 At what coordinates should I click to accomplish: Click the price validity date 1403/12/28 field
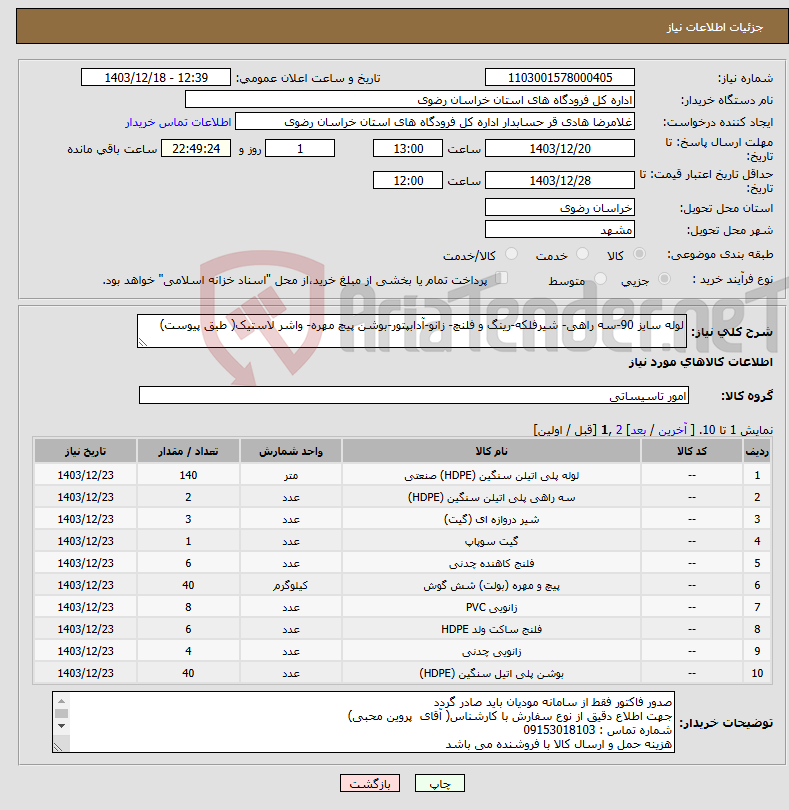click(x=560, y=181)
